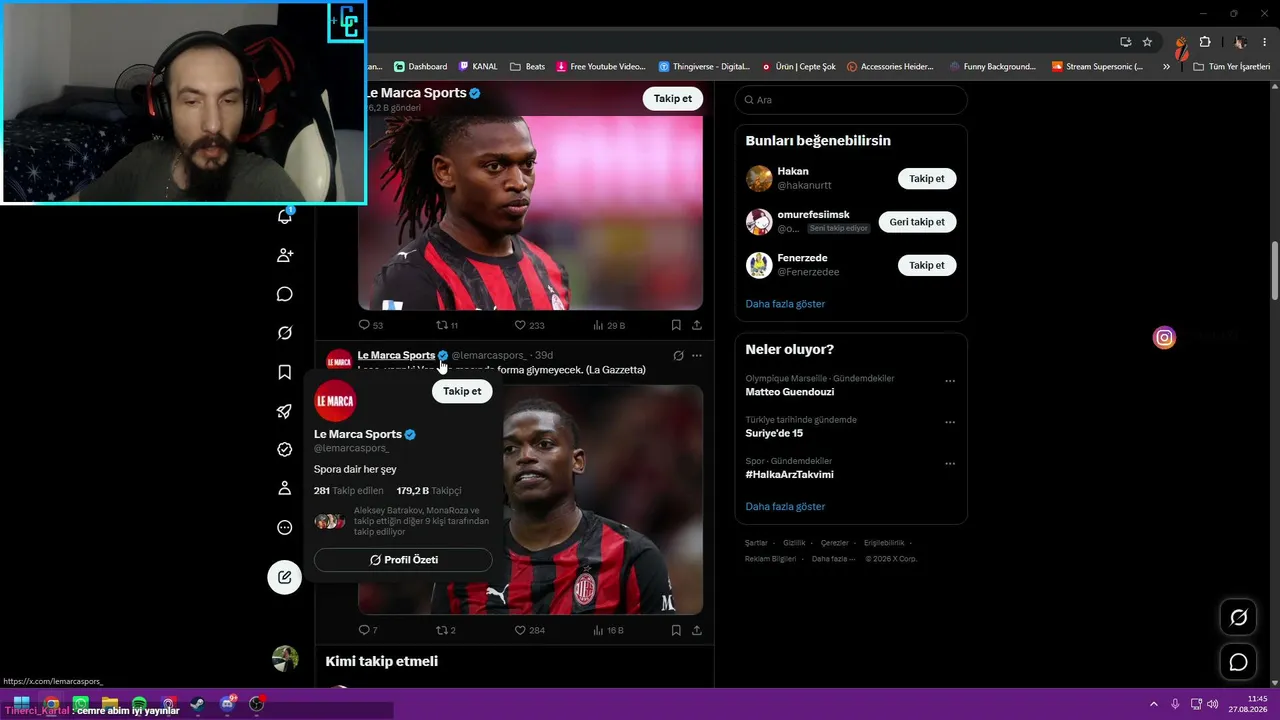Follow Hakan from suggestions
Viewport: 1280px width, 720px height.
tap(927, 178)
